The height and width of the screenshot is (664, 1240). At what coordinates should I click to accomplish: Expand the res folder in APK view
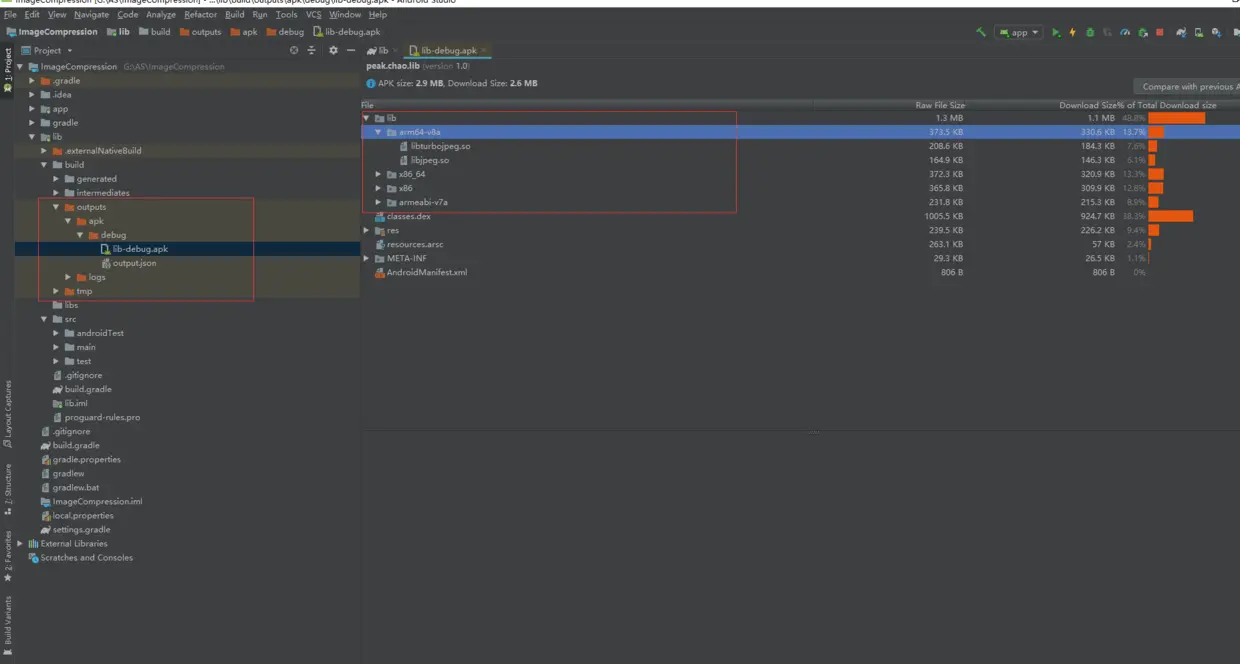(366, 230)
